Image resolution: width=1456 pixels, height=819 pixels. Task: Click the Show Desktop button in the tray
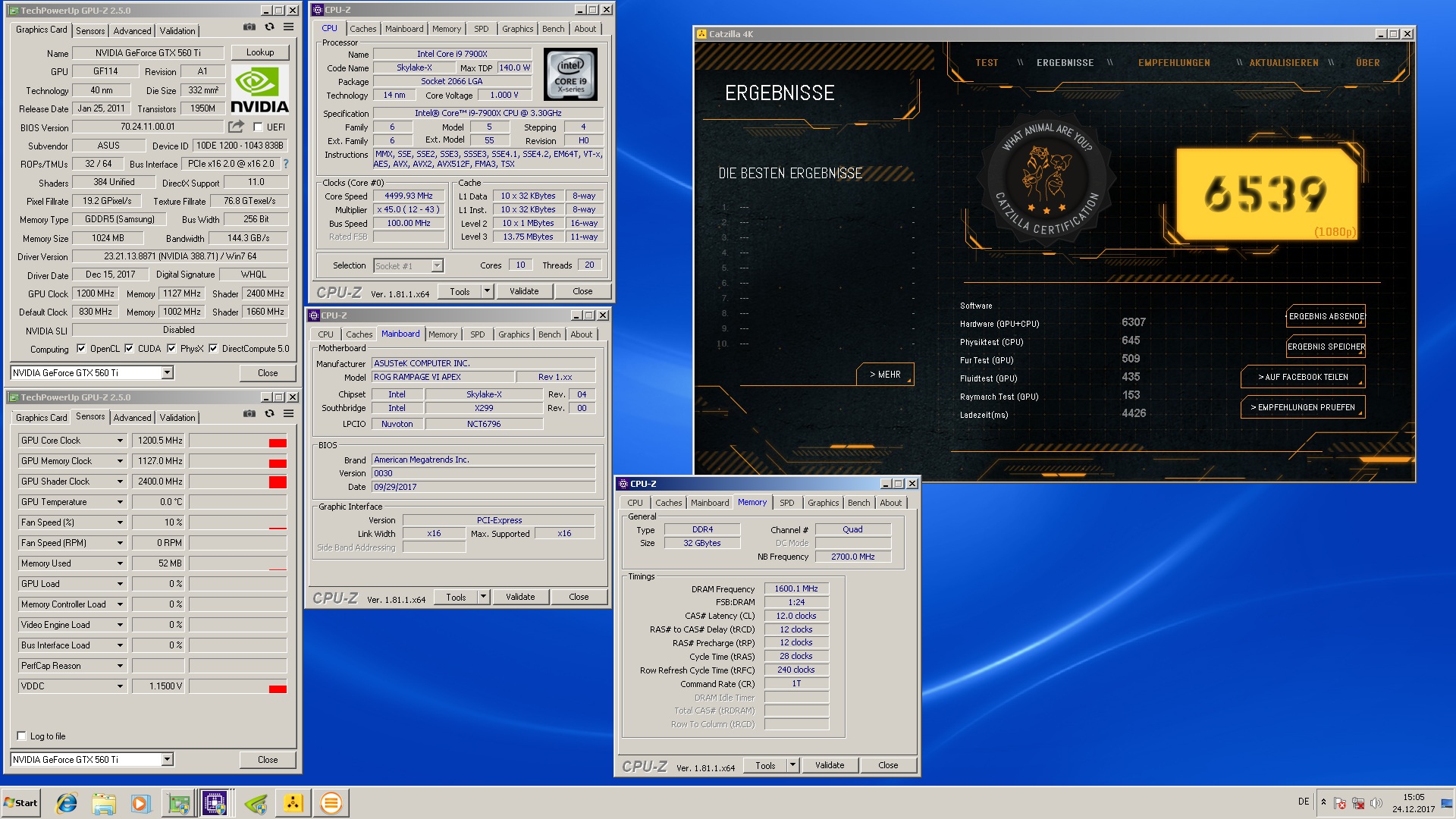click(x=1448, y=803)
